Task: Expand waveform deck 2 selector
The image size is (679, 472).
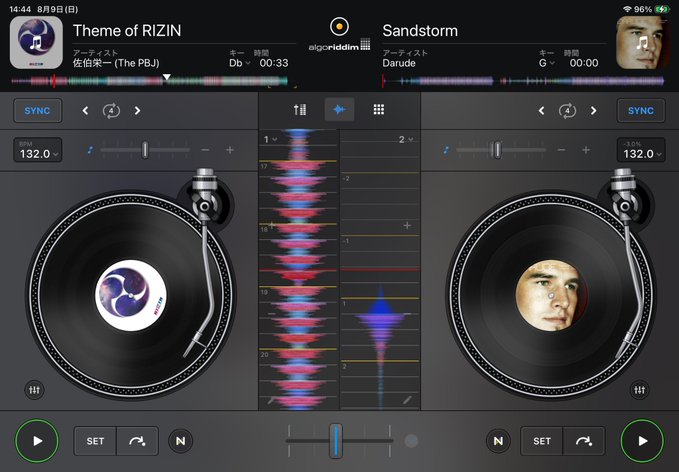Action: 406,139
